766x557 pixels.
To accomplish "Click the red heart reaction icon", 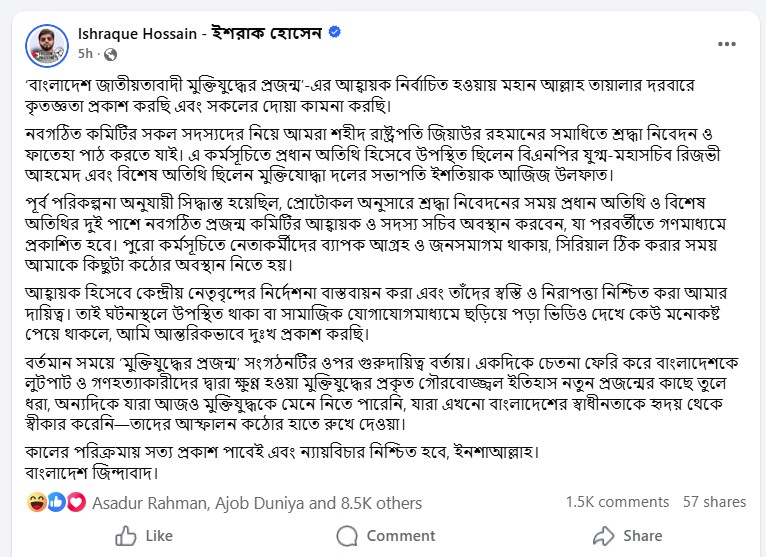I will tap(75, 502).
